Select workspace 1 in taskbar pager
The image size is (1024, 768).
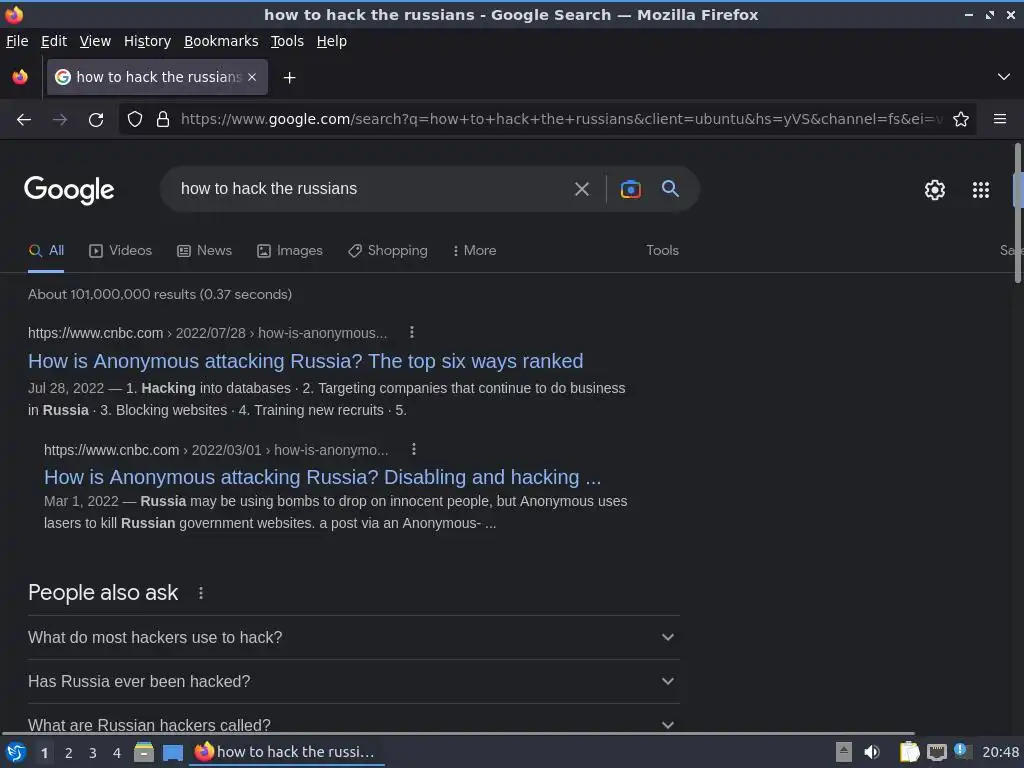click(44, 753)
